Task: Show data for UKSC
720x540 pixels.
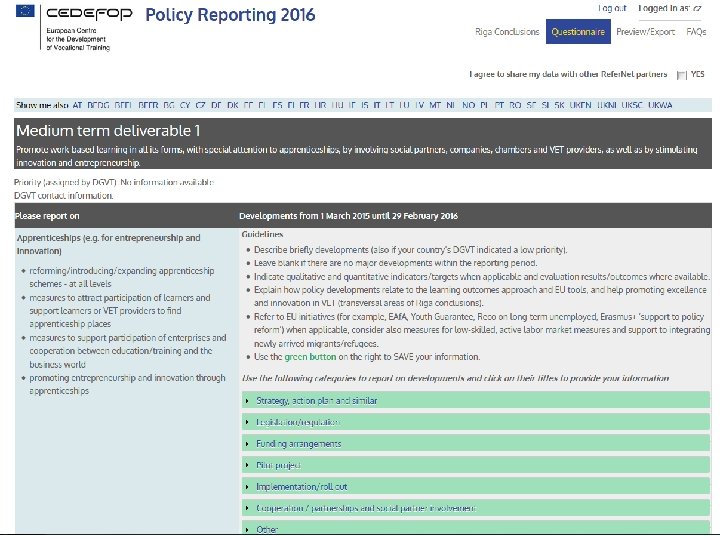Action: (x=632, y=105)
